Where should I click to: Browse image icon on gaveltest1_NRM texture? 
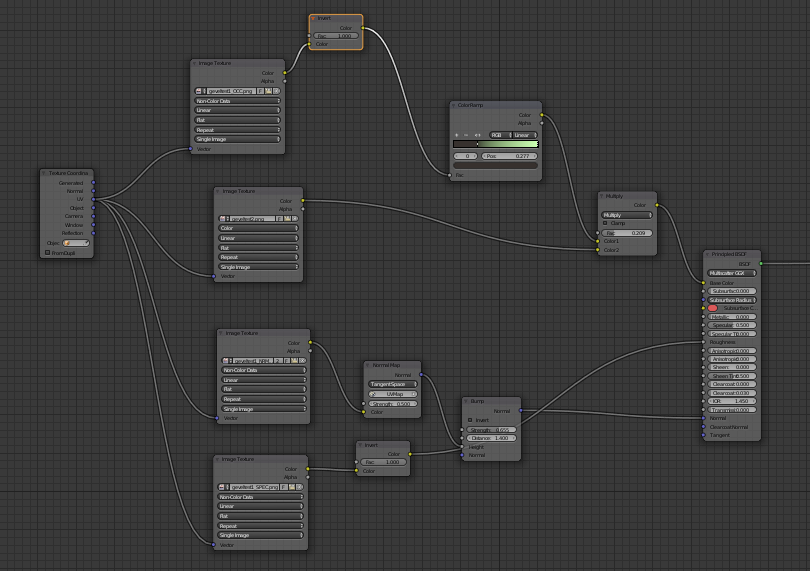(226, 361)
